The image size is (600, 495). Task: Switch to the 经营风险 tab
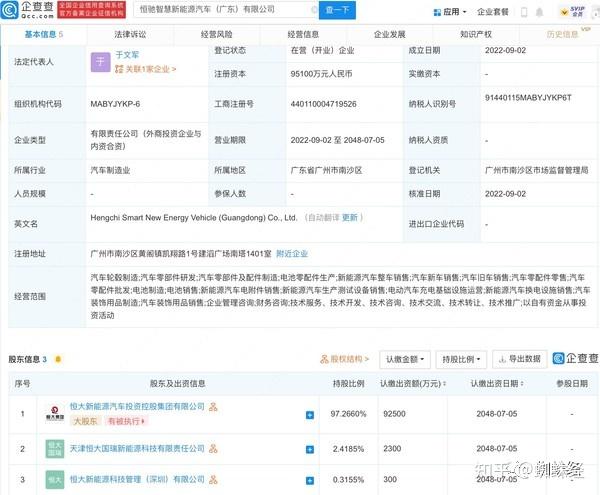click(217, 34)
